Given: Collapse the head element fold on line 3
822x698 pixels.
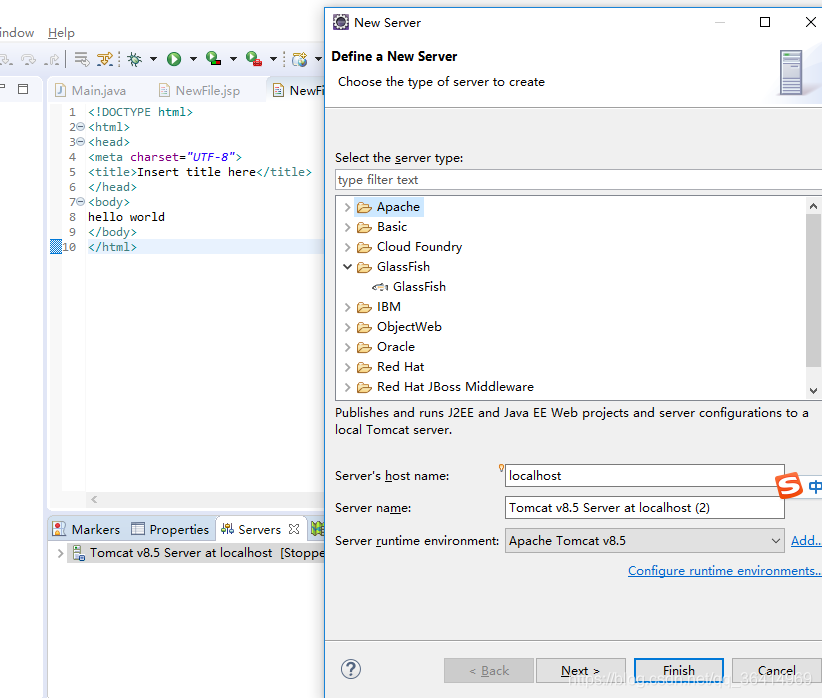Looking at the screenshot, I should tap(81, 142).
